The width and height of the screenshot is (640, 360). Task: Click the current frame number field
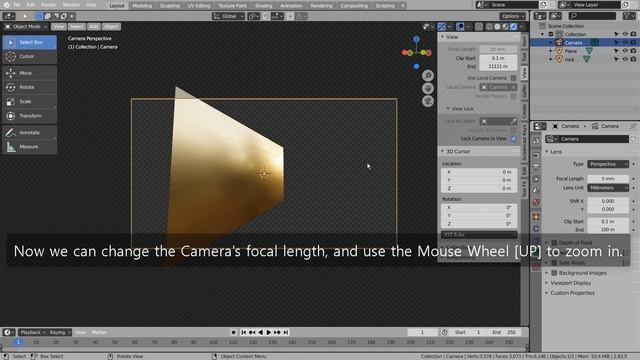pyautogui.click(x=422, y=332)
